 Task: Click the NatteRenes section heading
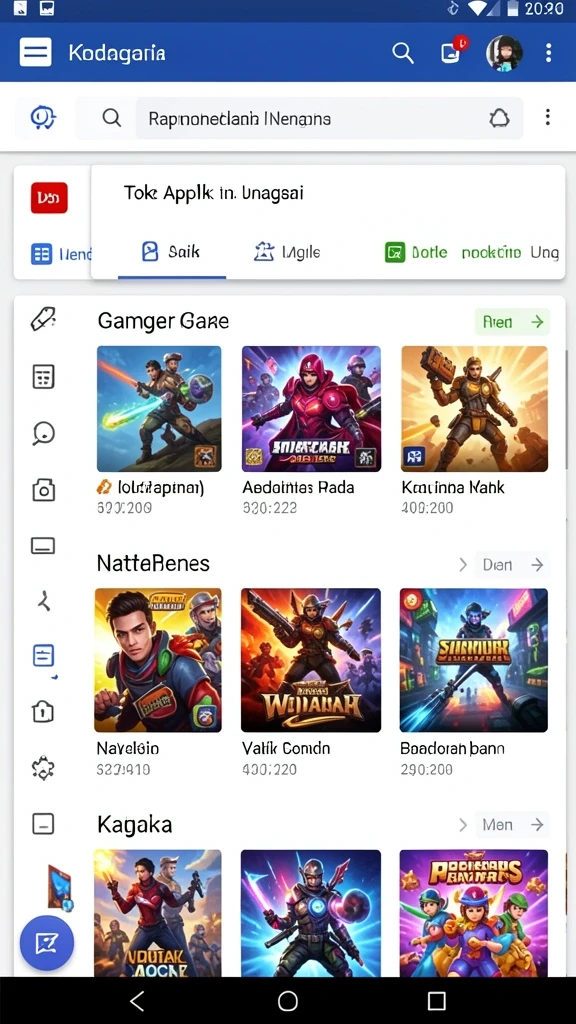tap(153, 563)
